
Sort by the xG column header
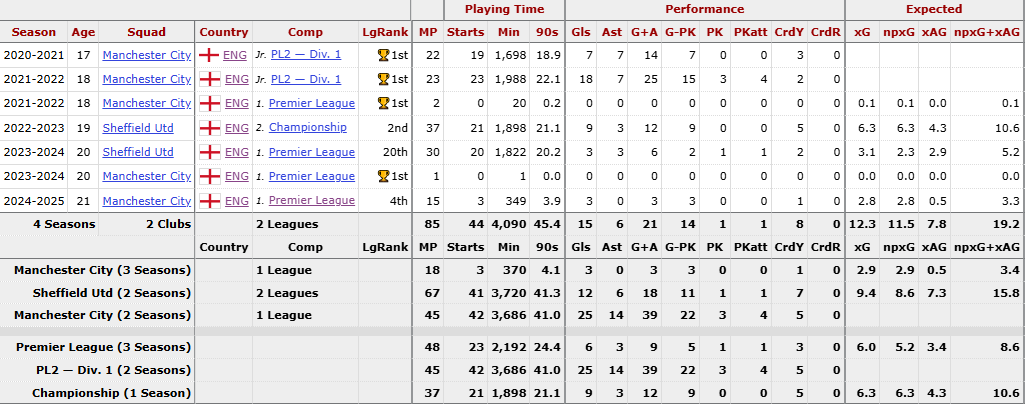pyautogui.click(x=862, y=32)
